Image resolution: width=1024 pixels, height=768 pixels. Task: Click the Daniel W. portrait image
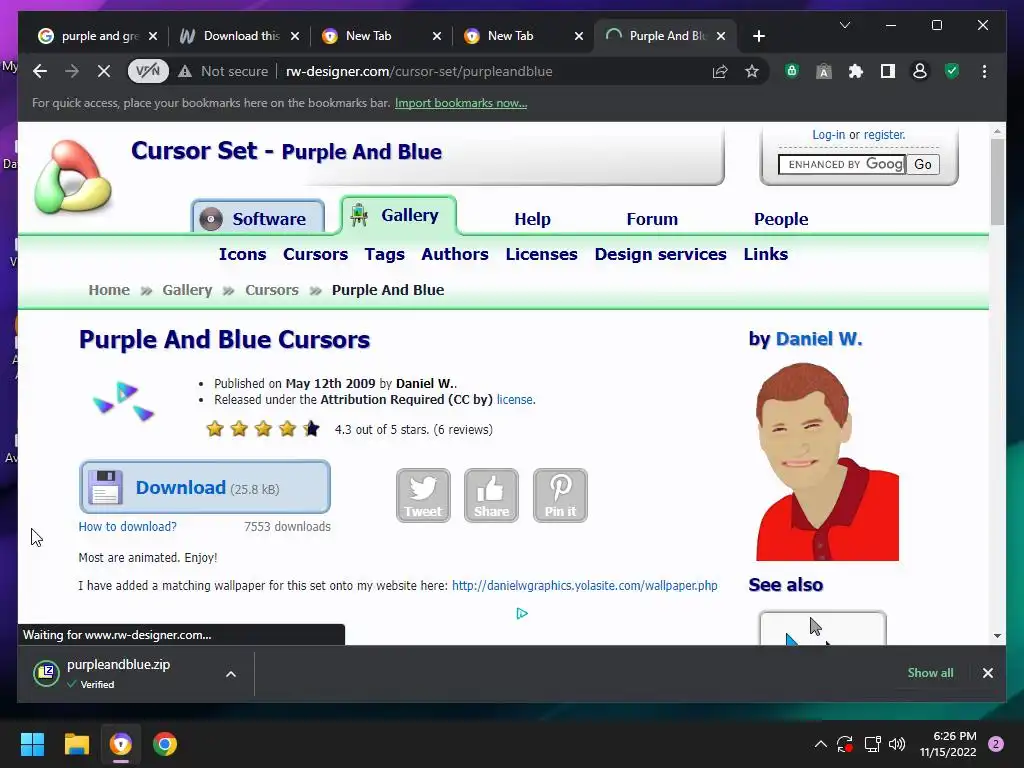click(827, 461)
